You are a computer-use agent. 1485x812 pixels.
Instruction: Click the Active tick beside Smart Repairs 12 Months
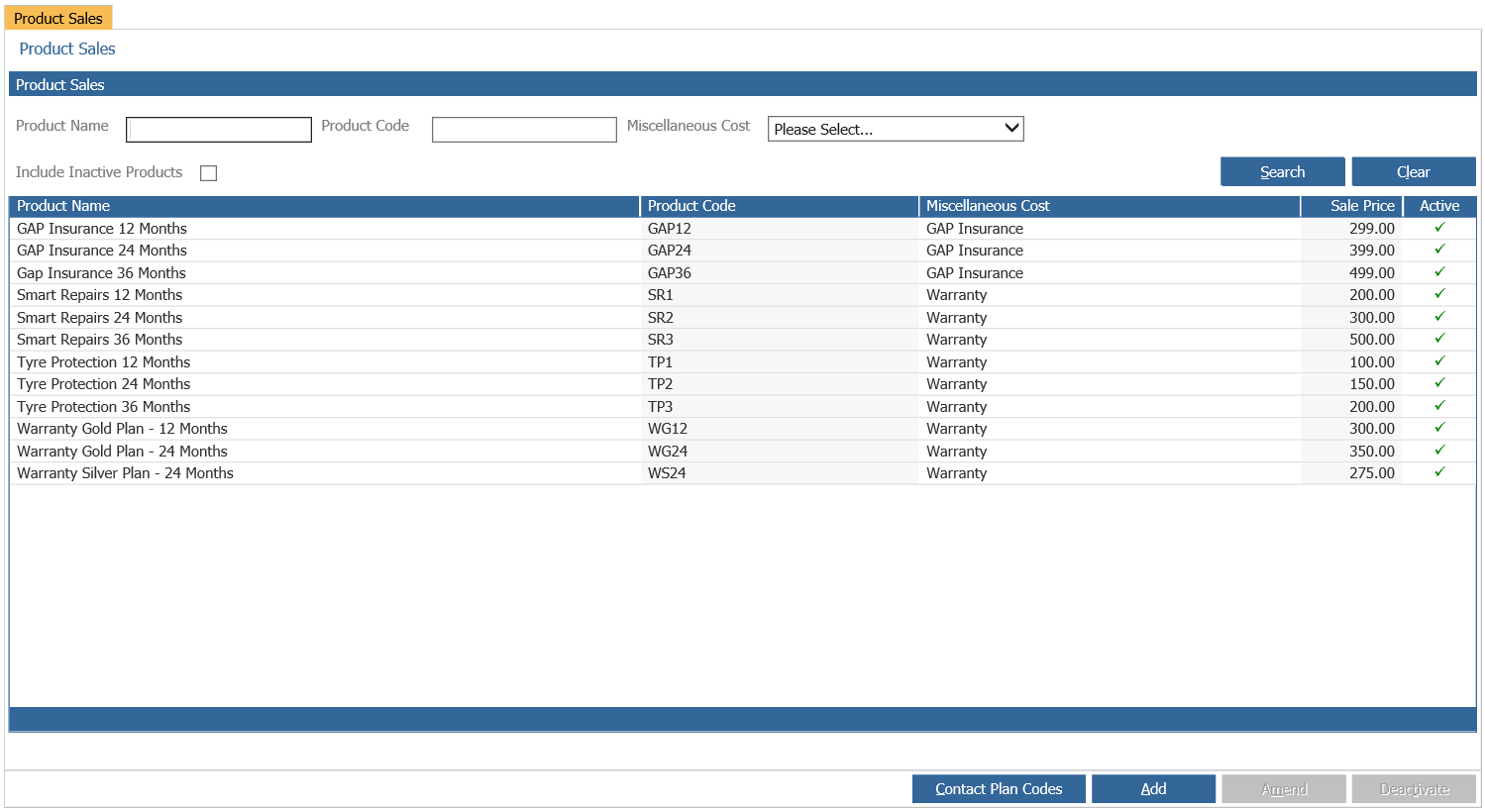pos(1439,294)
